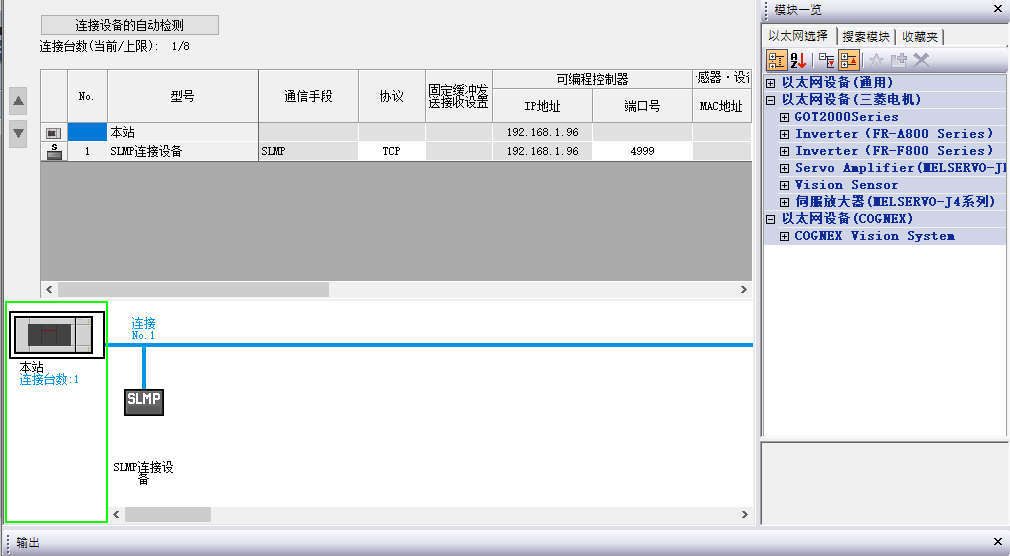Viewport: 1010px width, 556px height.
Task: Expand the 以太网设备(通用) category
Action: (x=771, y=83)
